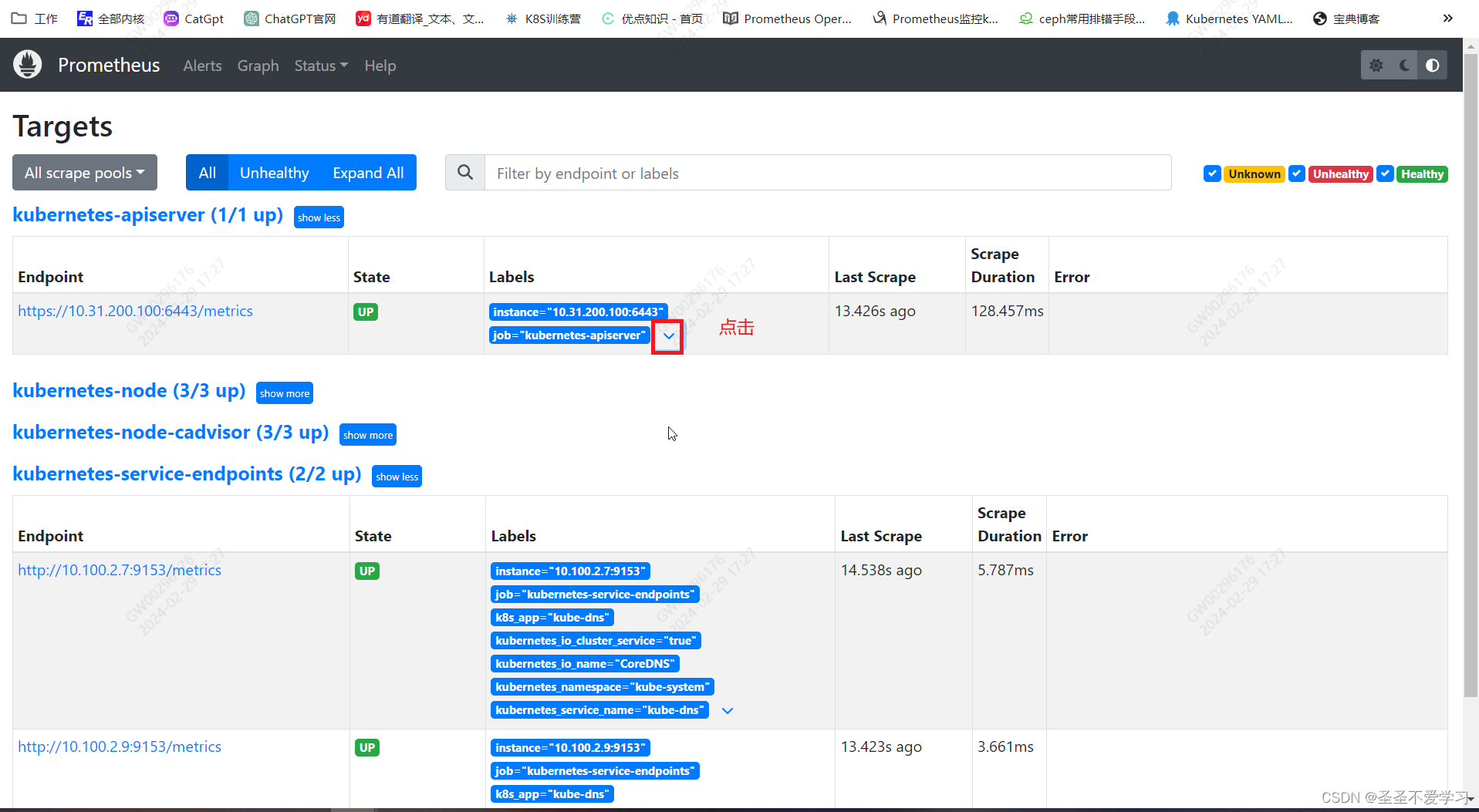Toggle the Unhealthy state checkbox
The height and width of the screenshot is (812, 1479).
[1297, 174]
